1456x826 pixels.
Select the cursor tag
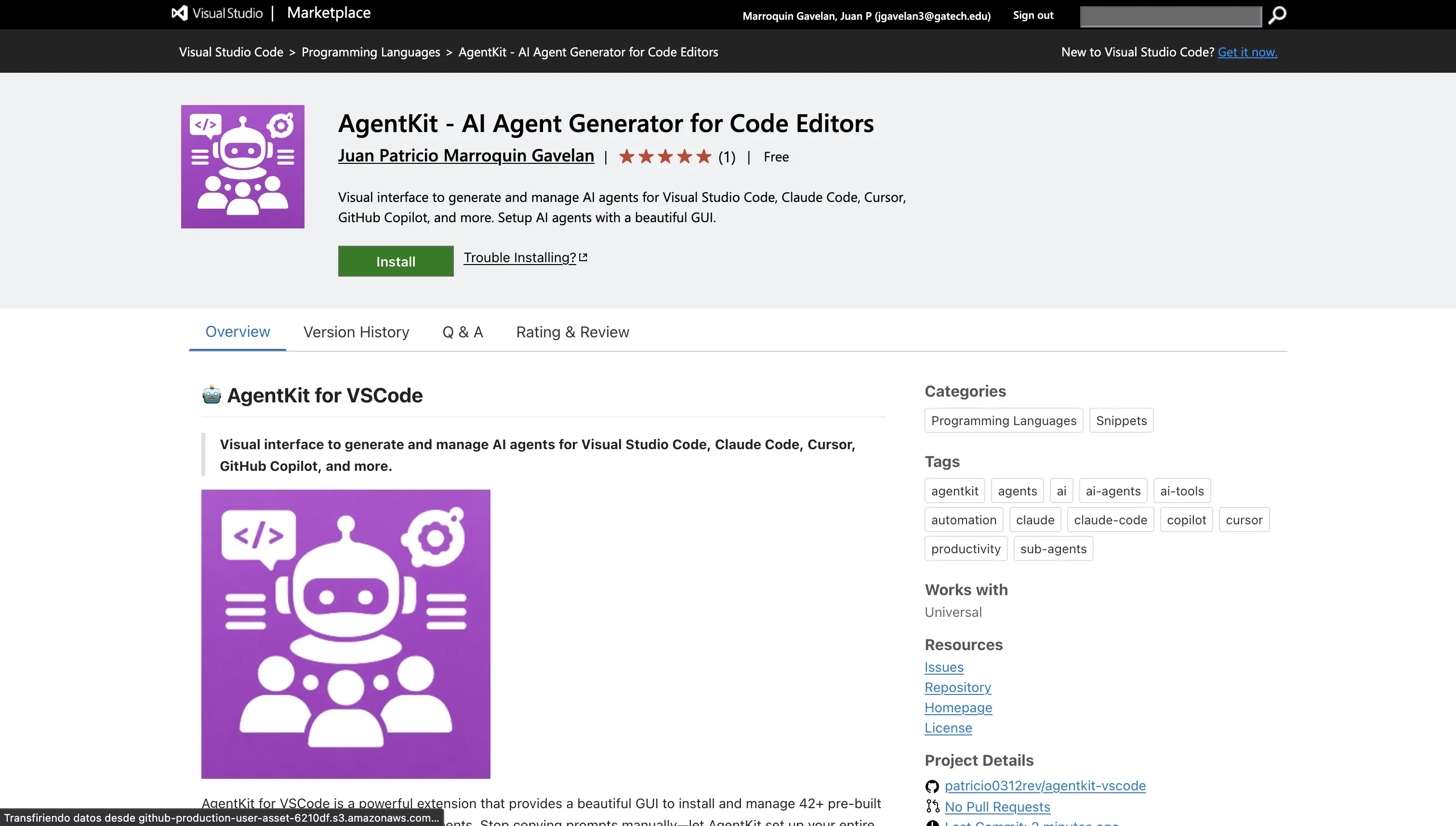[1244, 520]
